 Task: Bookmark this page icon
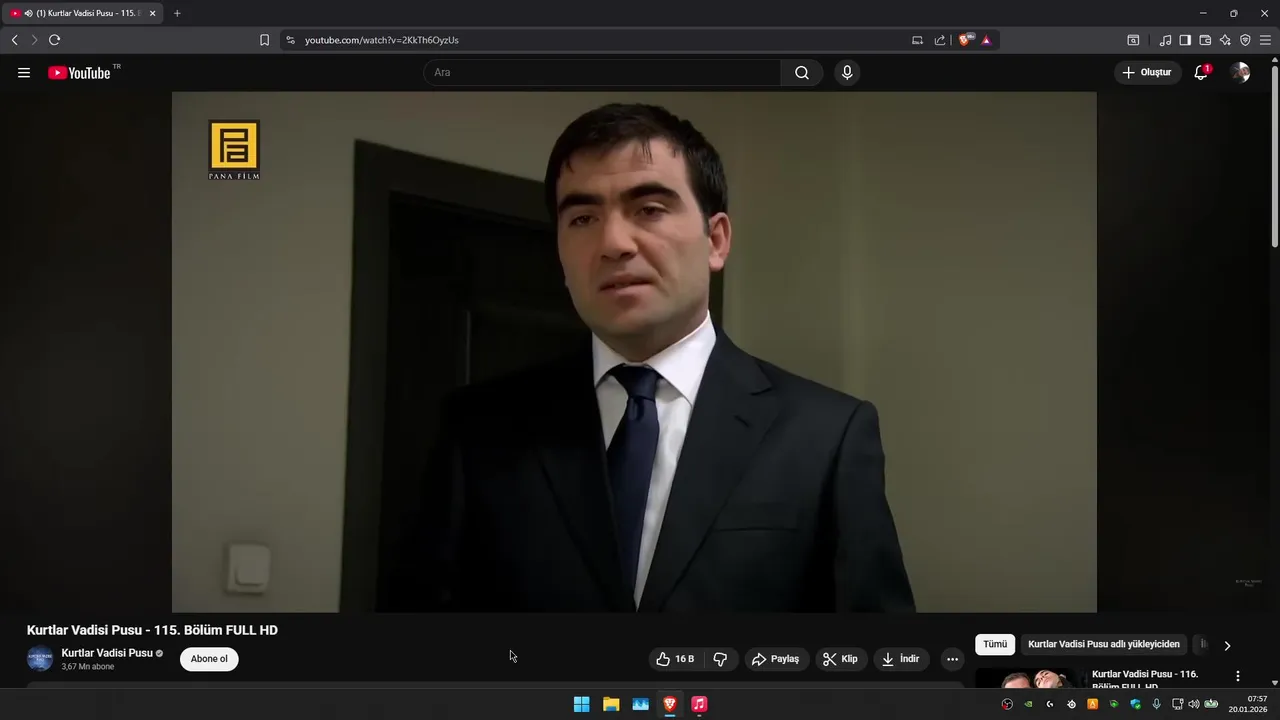pos(264,40)
